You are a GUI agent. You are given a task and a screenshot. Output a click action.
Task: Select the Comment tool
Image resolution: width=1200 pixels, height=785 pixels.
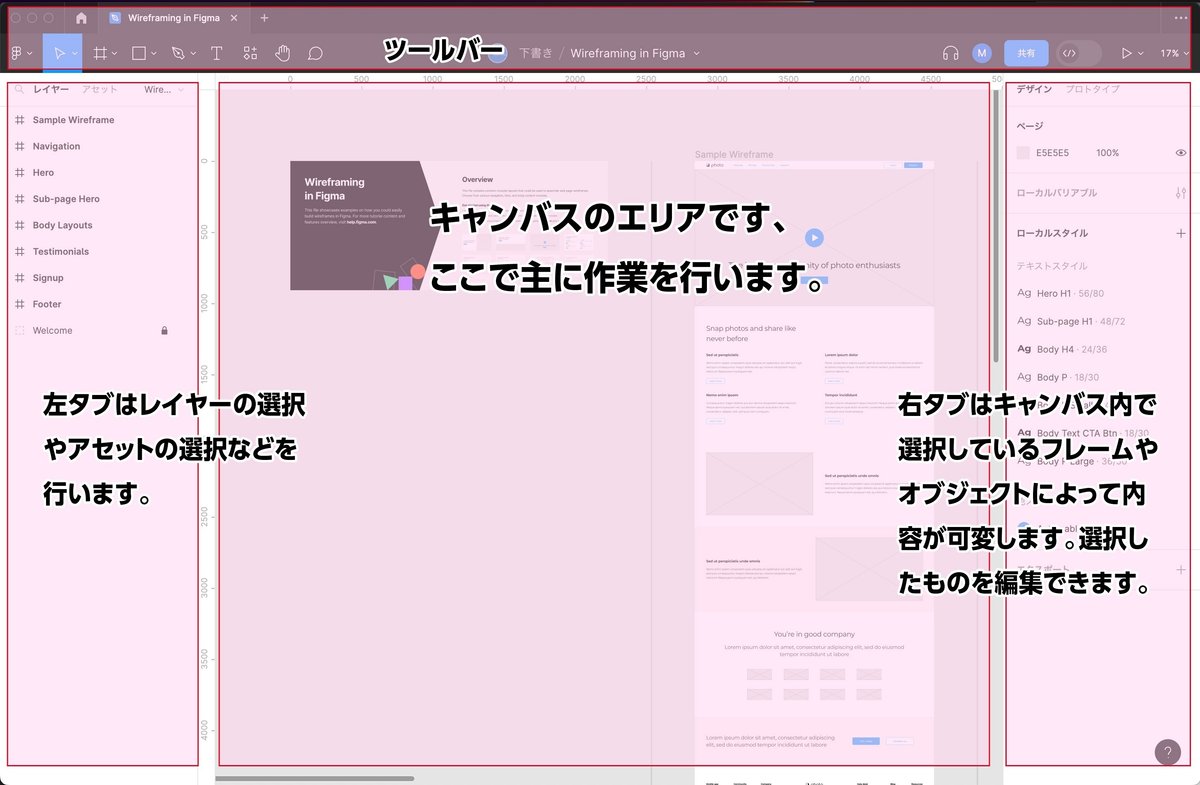(x=315, y=53)
